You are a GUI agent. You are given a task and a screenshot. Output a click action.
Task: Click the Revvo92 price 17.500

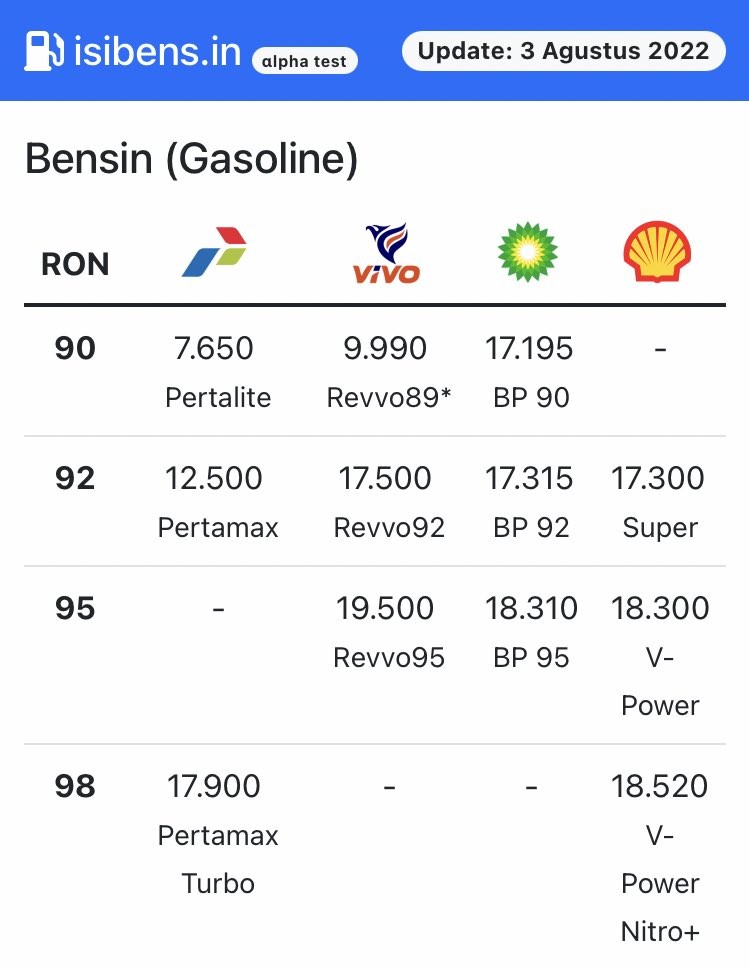(385, 479)
